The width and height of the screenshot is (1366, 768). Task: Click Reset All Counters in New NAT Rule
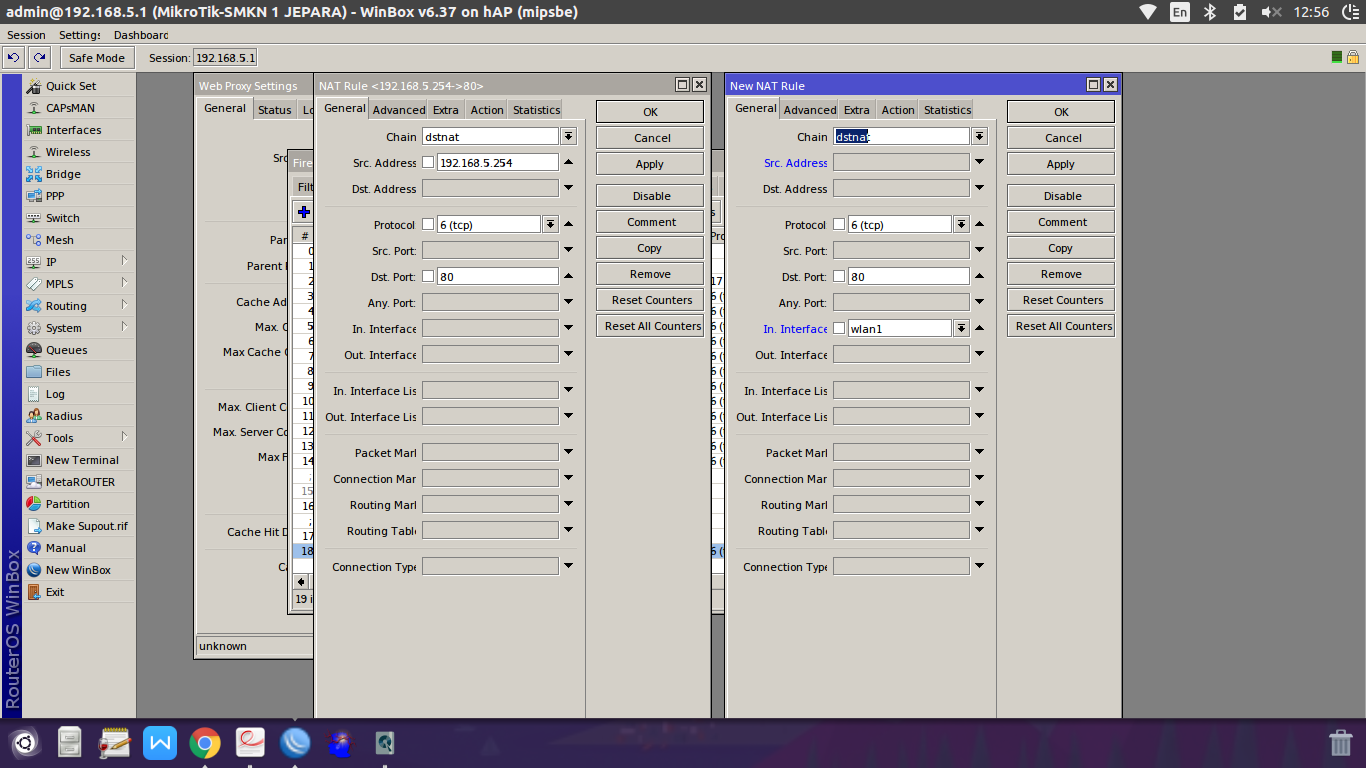pyautogui.click(x=1061, y=326)
